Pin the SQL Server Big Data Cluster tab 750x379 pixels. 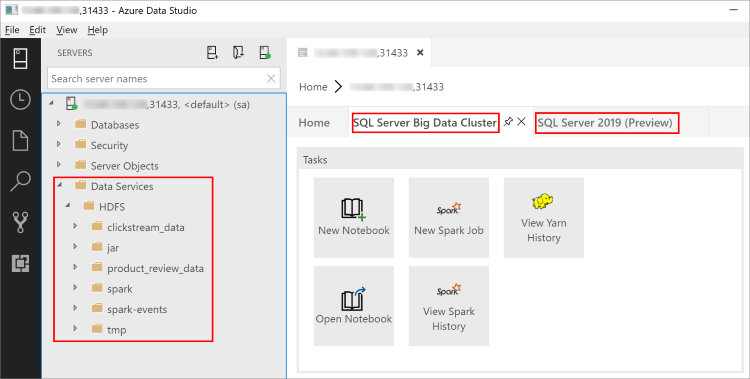pyautogui.click(x=508, y=122)
